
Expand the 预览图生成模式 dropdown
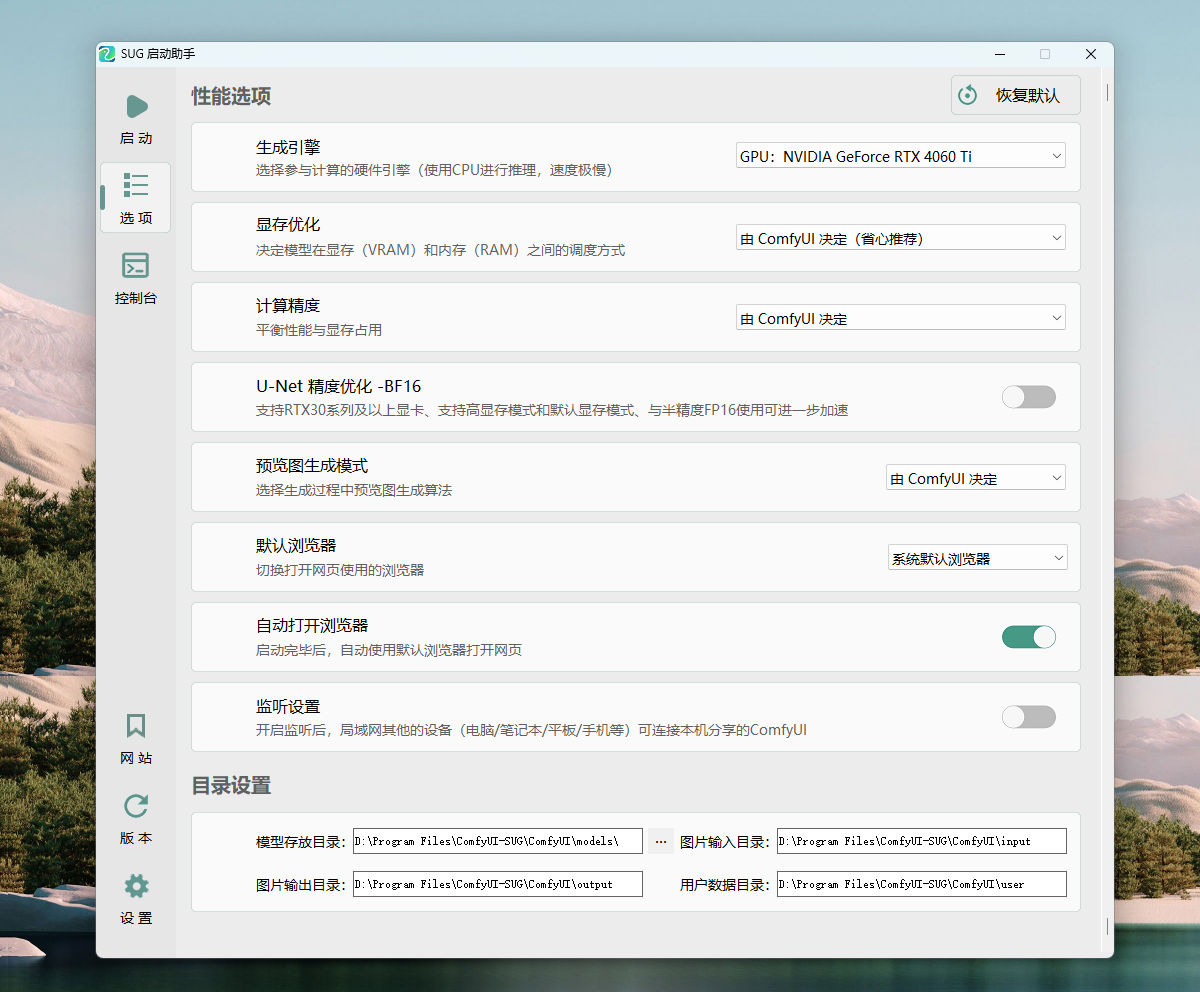click(975, 478)
